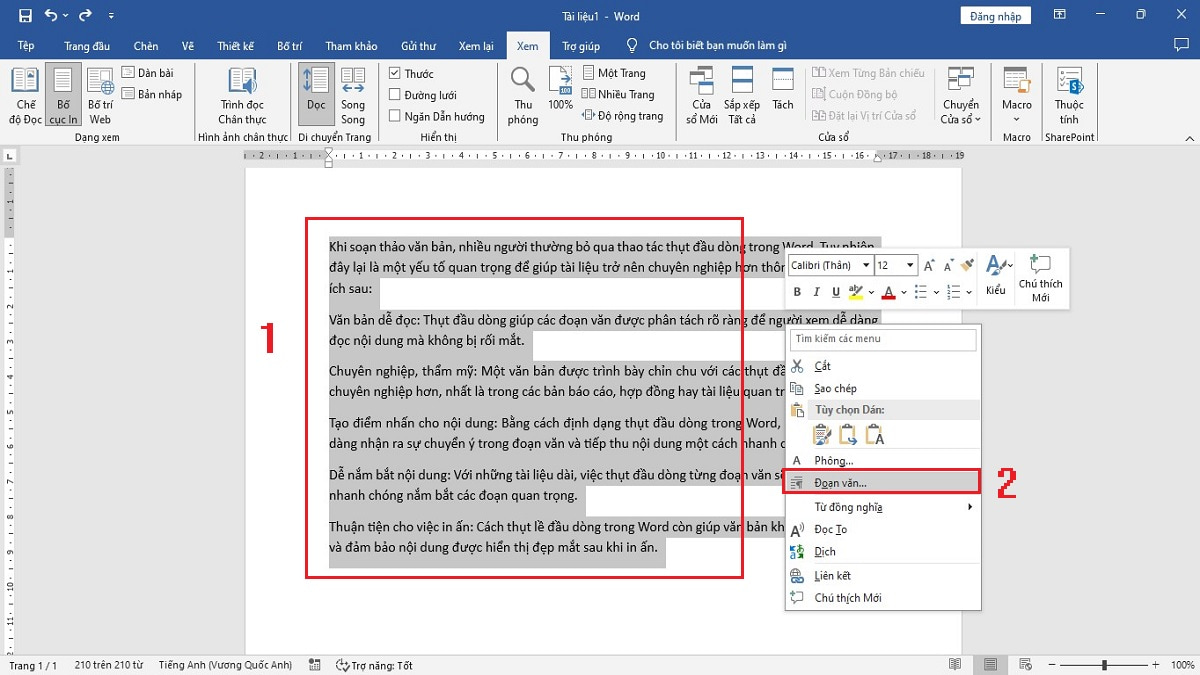The height and width of the screenshot is (675, 1200).
Task: Open the Chèn ribbon tab
Action: [146, 46]
